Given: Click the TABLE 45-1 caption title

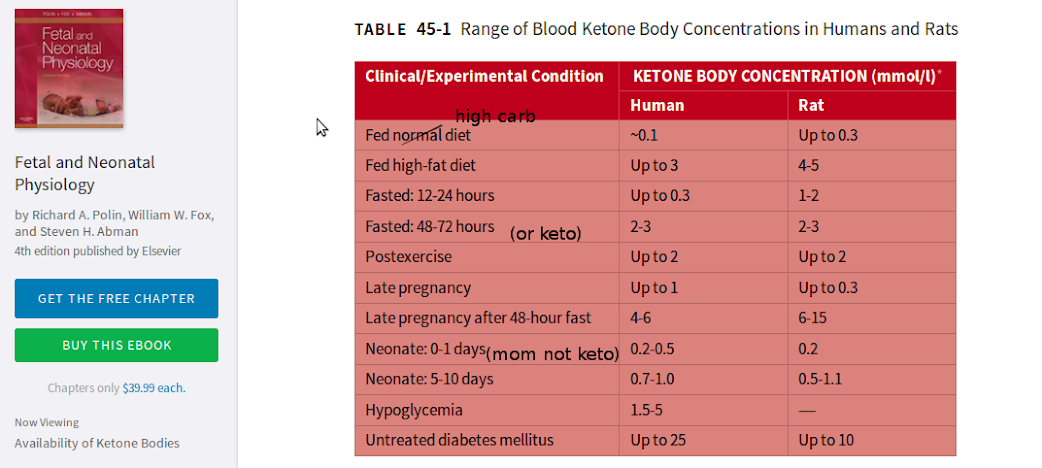Looking at the screenshot, I should click(x=656, y=29).
